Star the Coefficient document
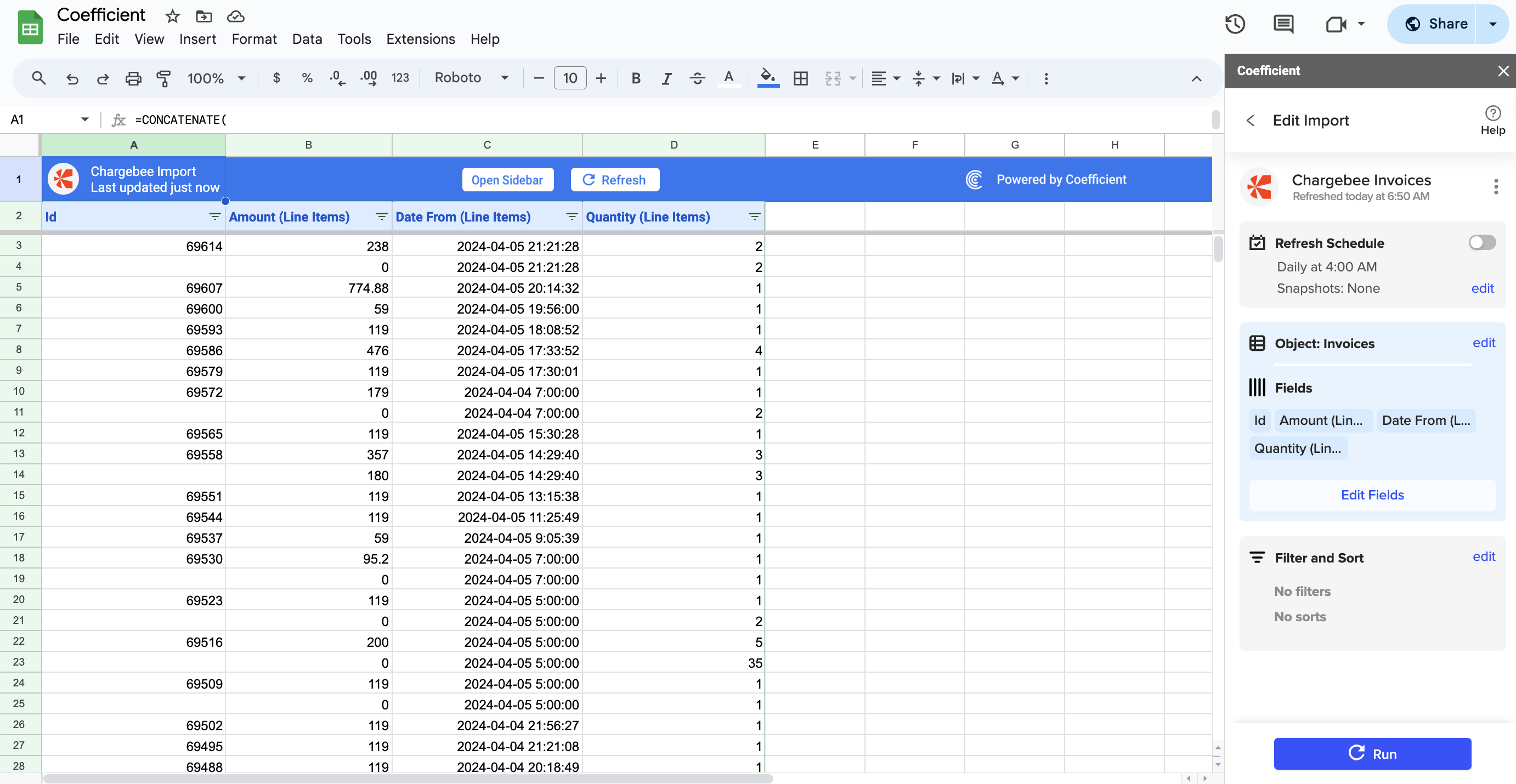Viewport: 1516px width, 784px height. coord(172,16)
